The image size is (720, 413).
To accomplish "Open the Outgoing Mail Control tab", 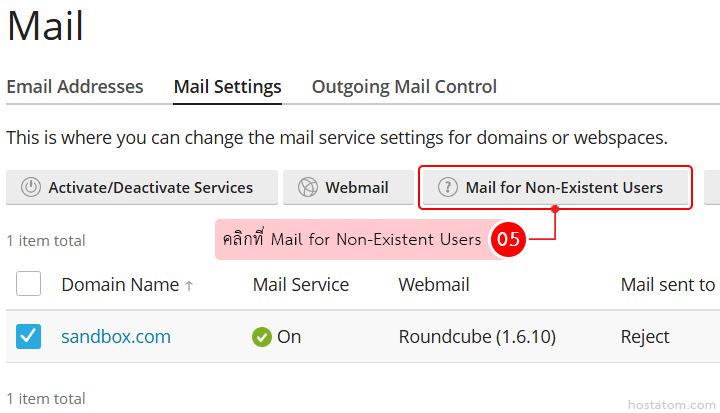I will point(404,87).
